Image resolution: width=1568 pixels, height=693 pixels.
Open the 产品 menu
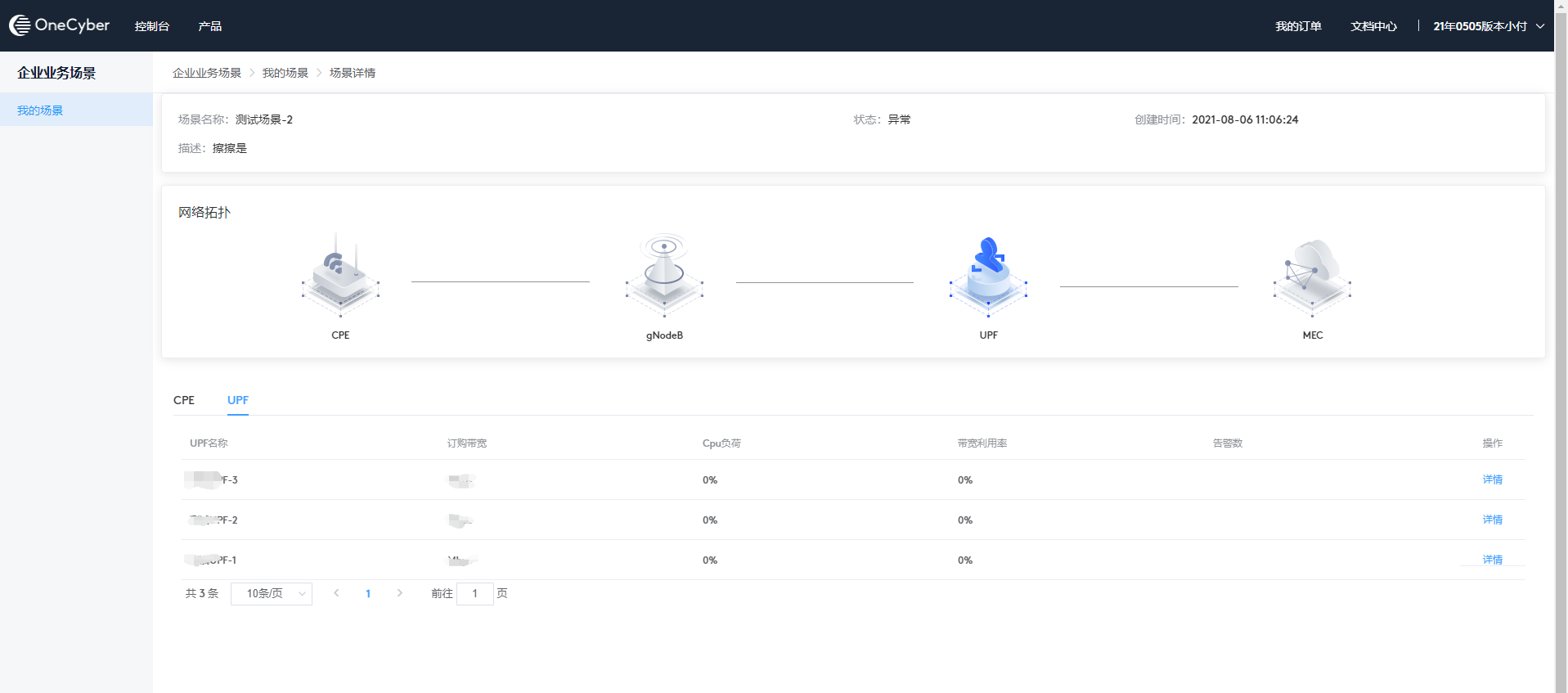(x=210, y=26)
